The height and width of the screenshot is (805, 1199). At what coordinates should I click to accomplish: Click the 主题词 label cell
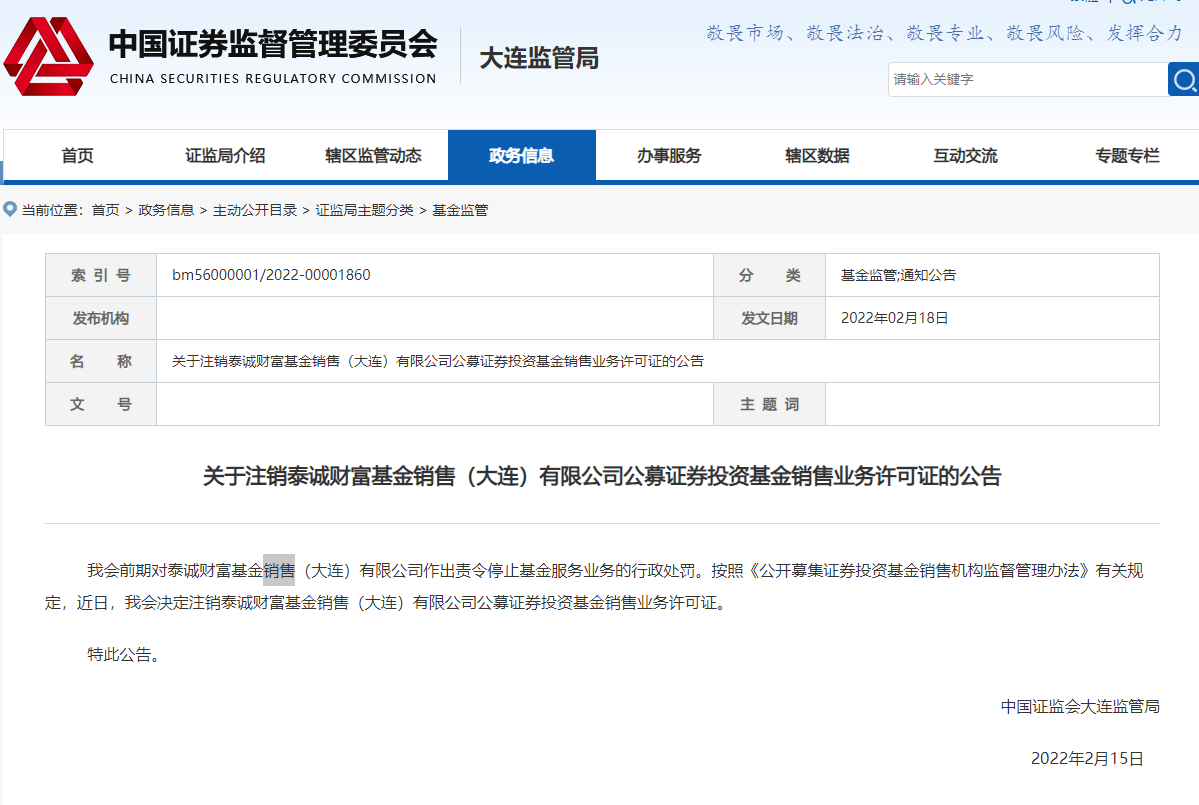(769, 404)
